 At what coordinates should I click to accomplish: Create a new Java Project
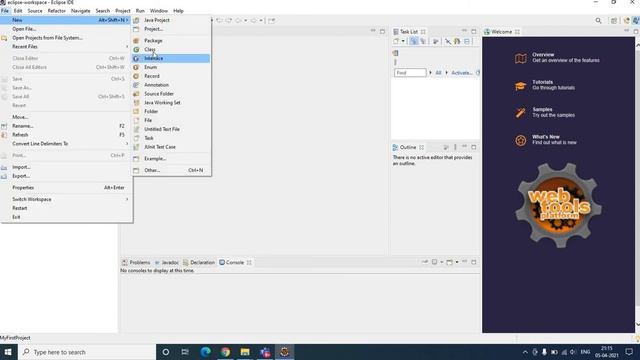point(157,20)
